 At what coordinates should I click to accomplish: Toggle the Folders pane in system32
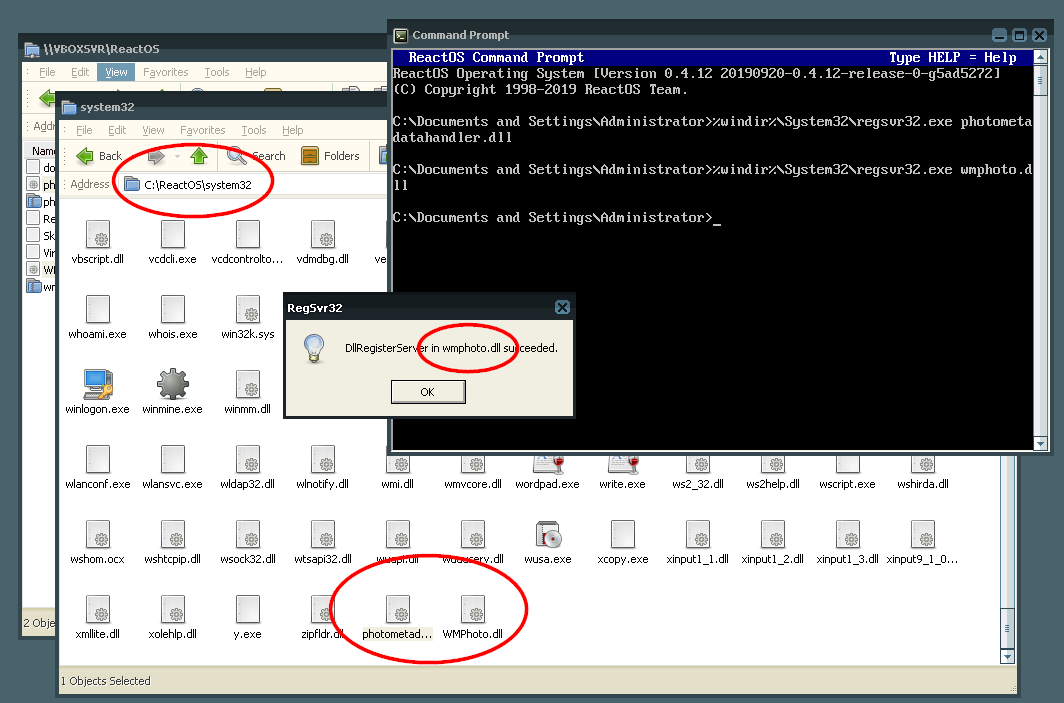coord(330,156)
